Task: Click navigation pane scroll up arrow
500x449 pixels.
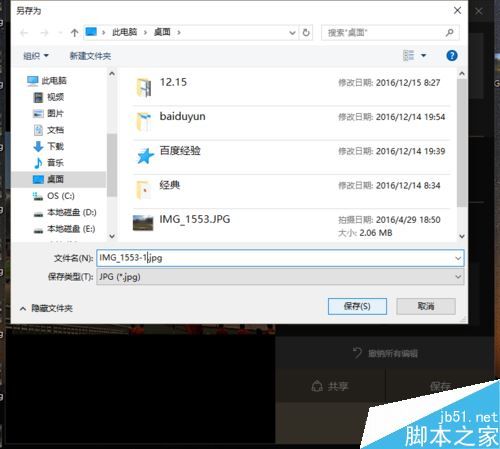Action: (112, 73)
